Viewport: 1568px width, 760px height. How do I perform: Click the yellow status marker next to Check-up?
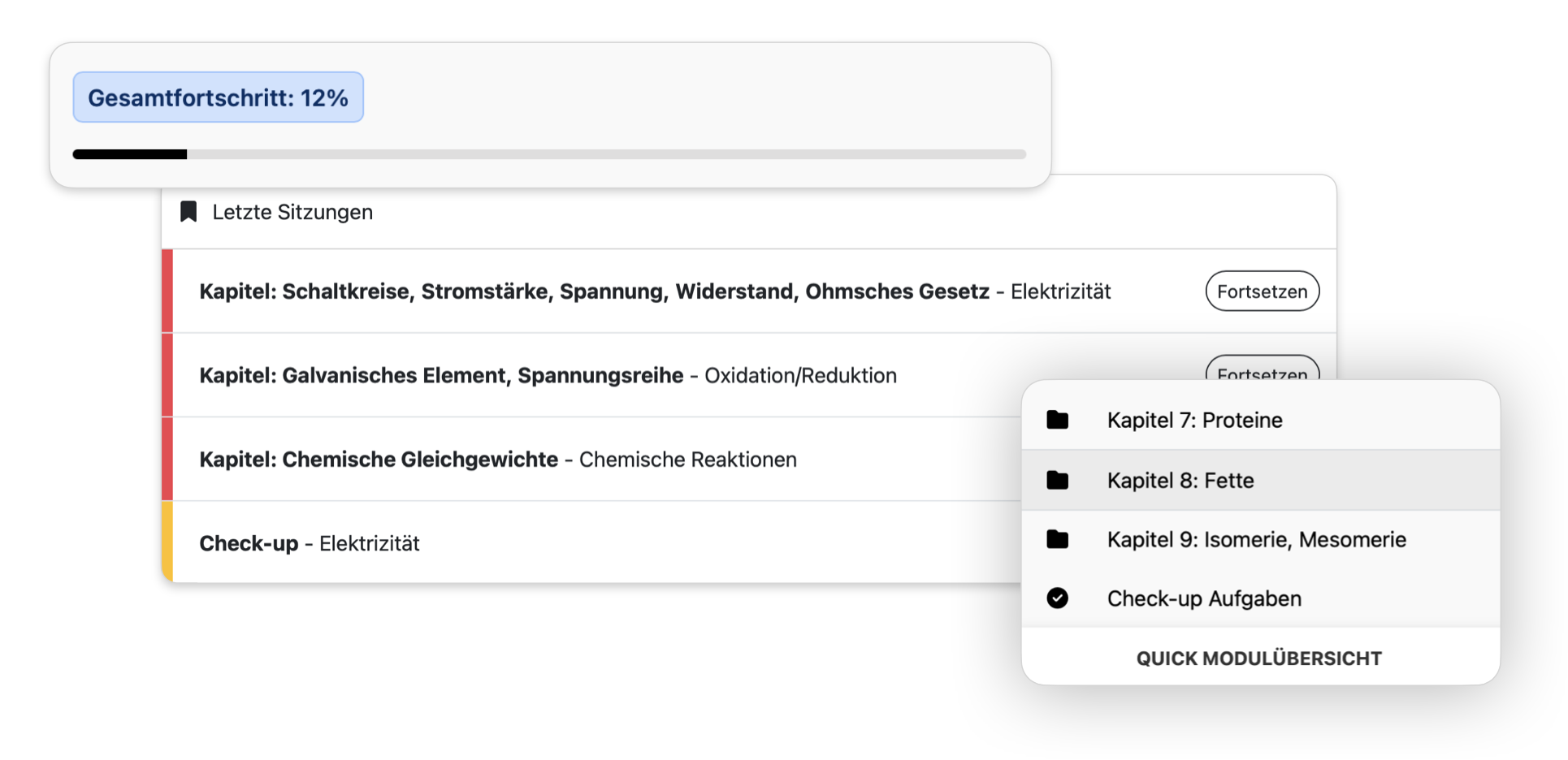pos(167,542)
